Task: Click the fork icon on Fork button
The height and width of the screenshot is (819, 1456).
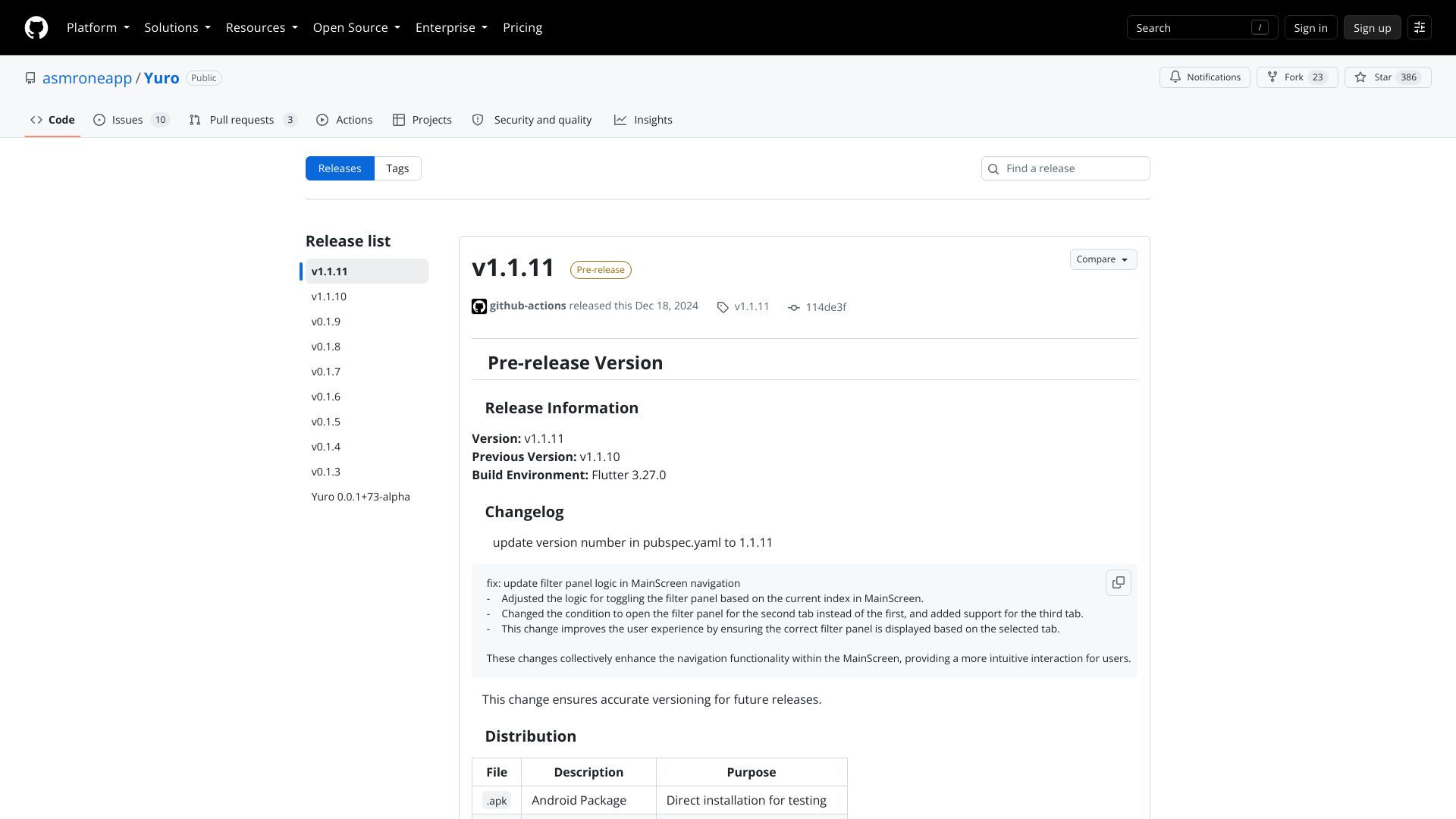Action: click(x=1272, y=77)
